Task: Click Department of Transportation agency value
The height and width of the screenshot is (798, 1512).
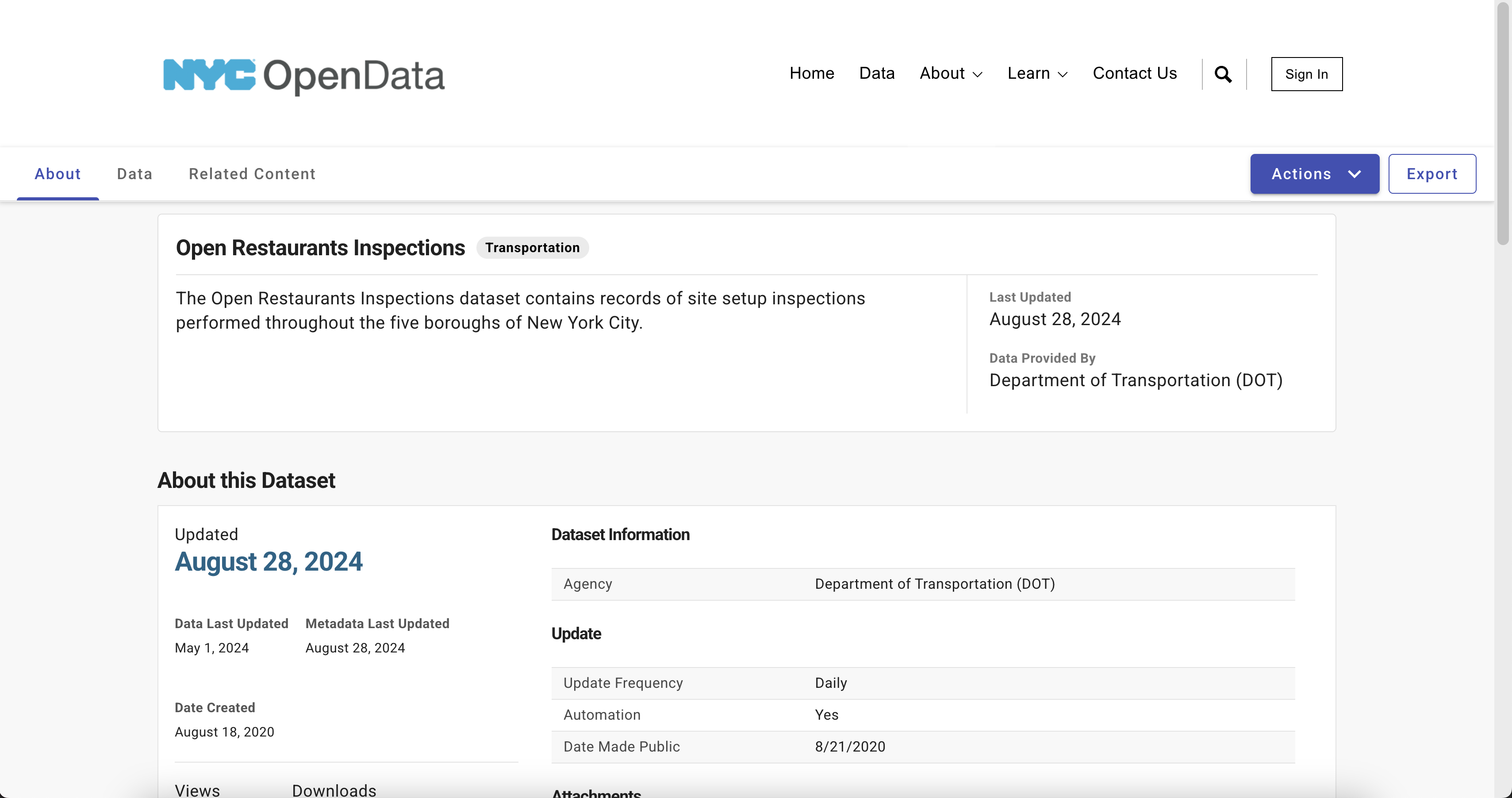Action: click(934, 584)
